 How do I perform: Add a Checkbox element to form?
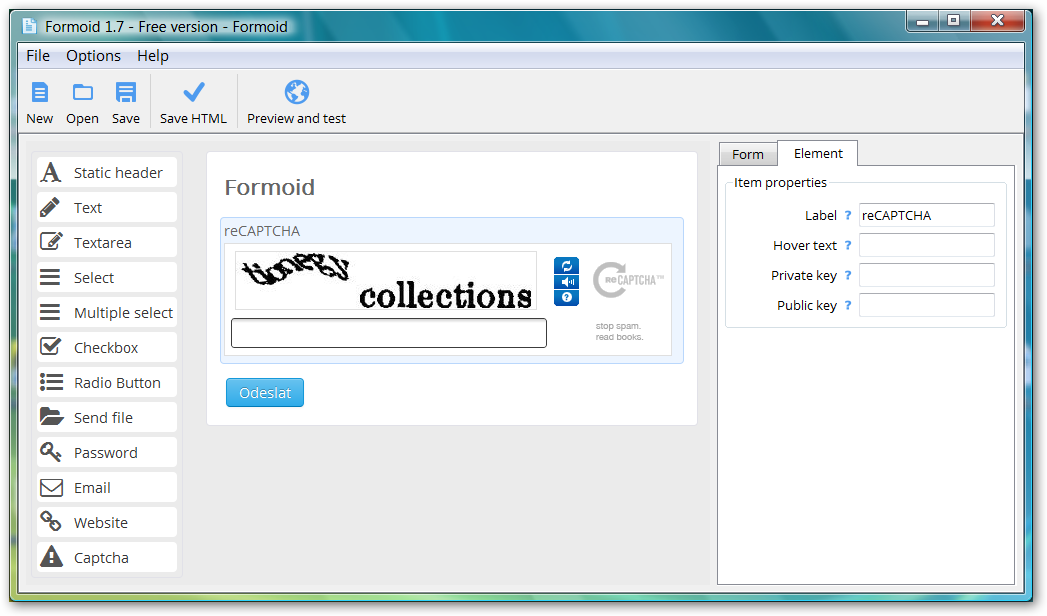(x=108, y=347)
